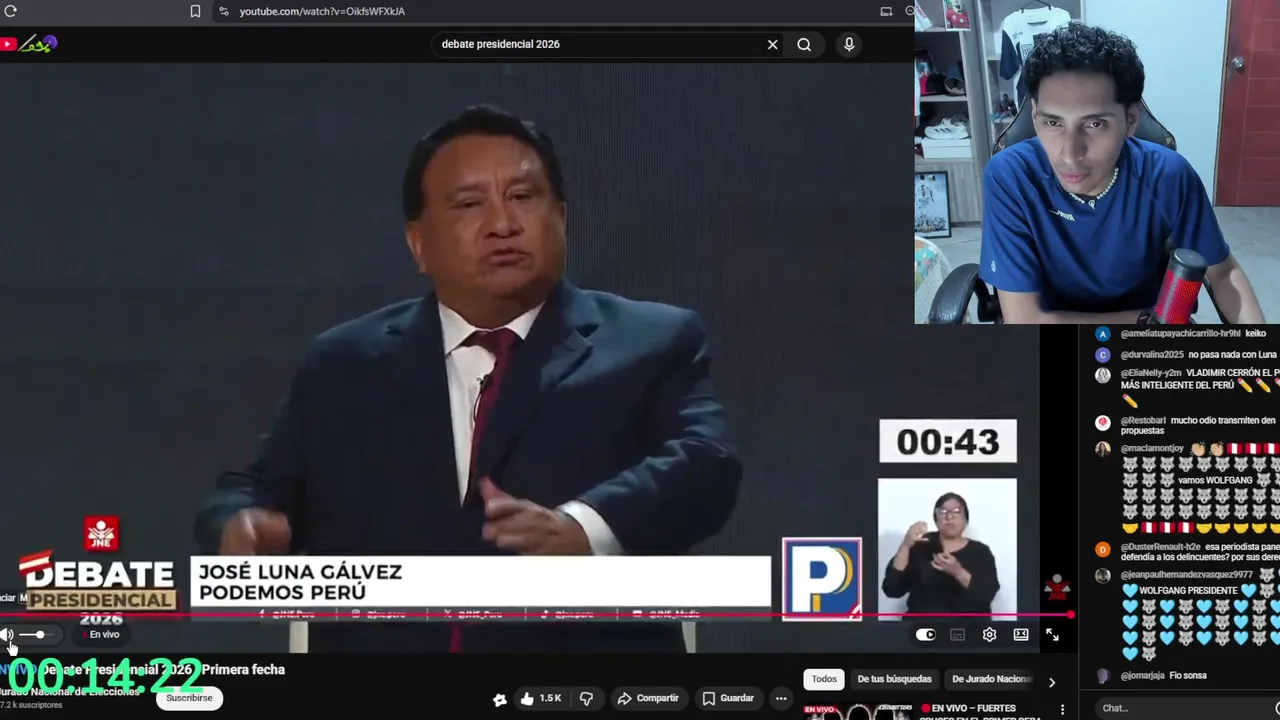The height and width of the screenshot is (720, 1280).
Task: Jump to live with the En vivo indicator
Action: click(101, 634)
